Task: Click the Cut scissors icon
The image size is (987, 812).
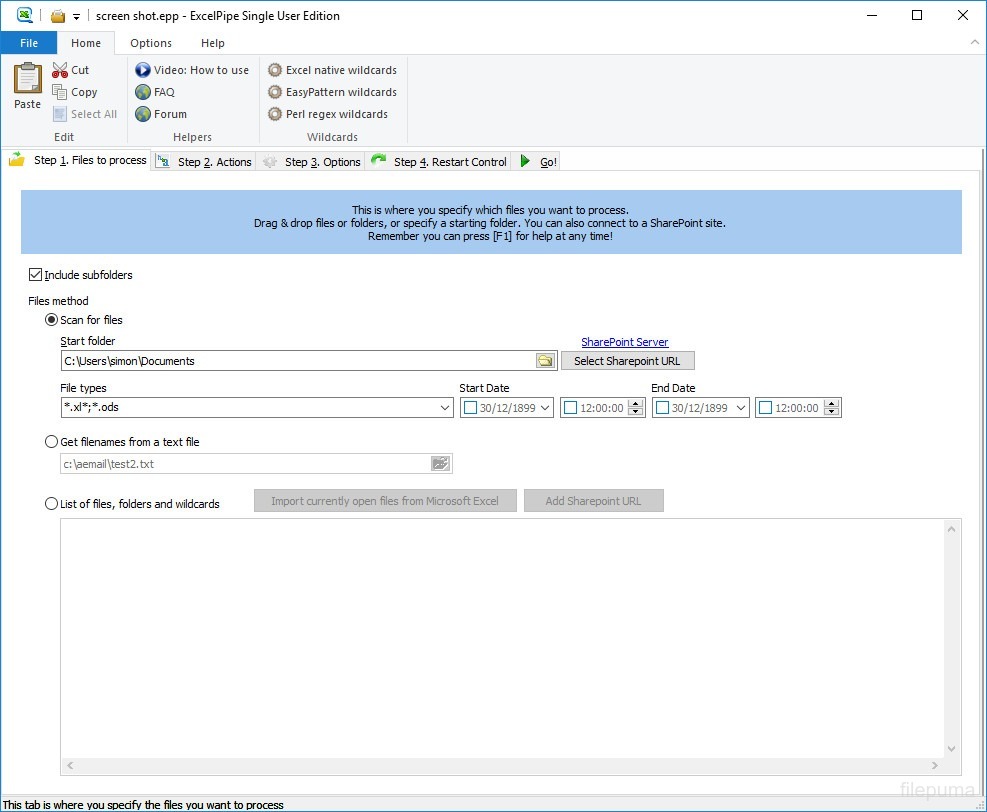Action: 60,70
